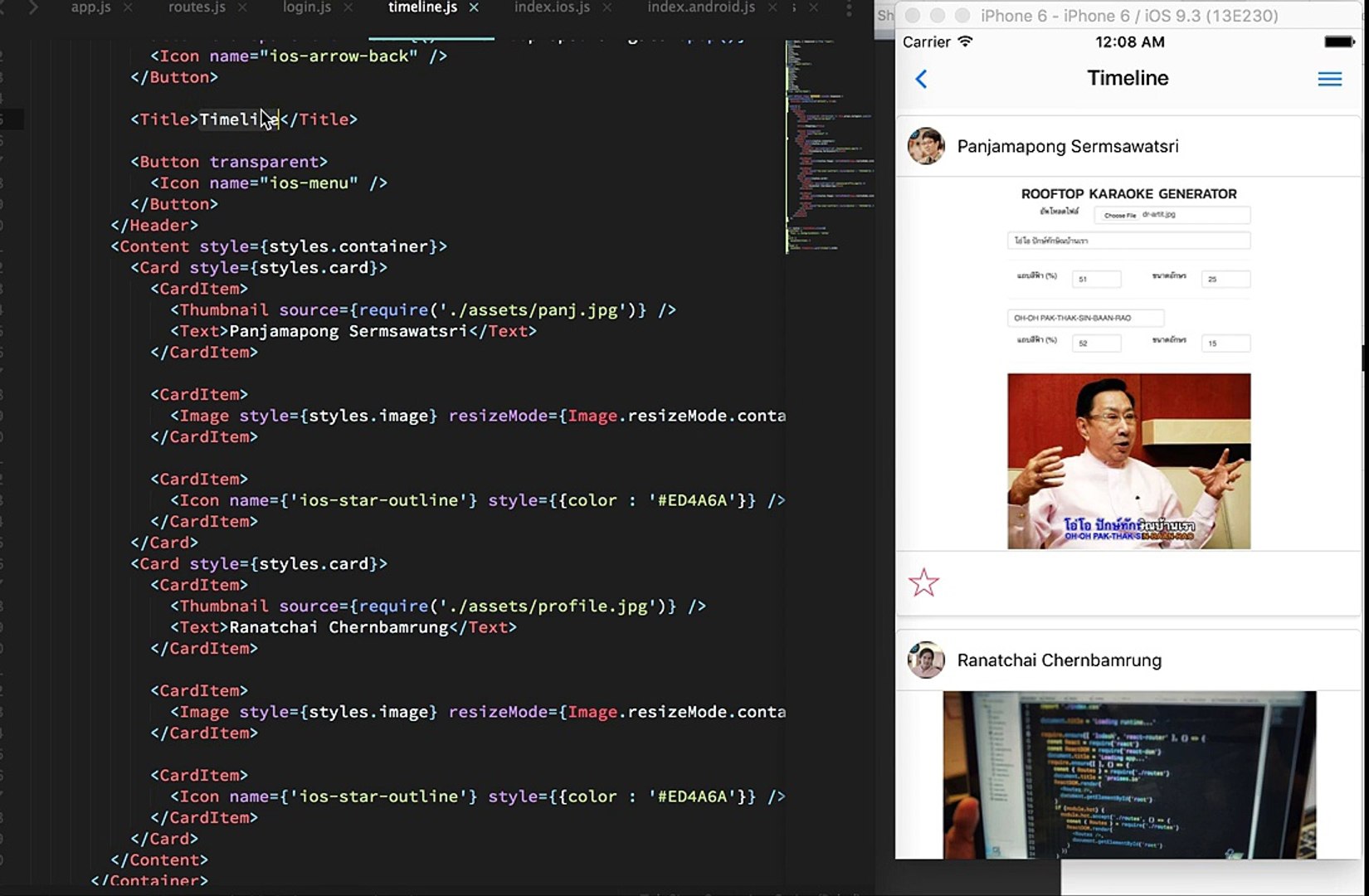The image size is (1369, 896).
Task: Click Text line containing Ranatchai Chernbamrung in code
Action: [343, 627]
